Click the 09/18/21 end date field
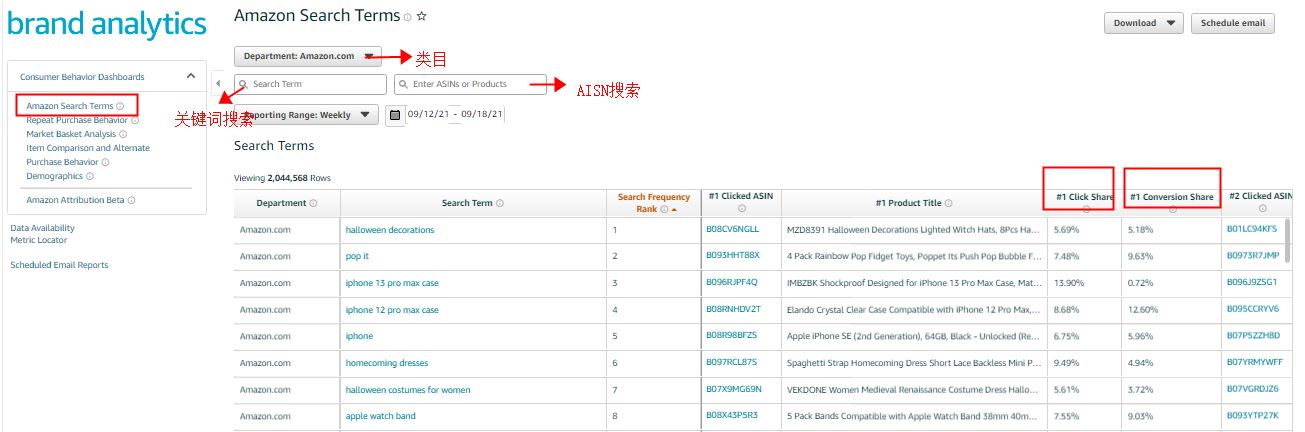 pos(482,115)
